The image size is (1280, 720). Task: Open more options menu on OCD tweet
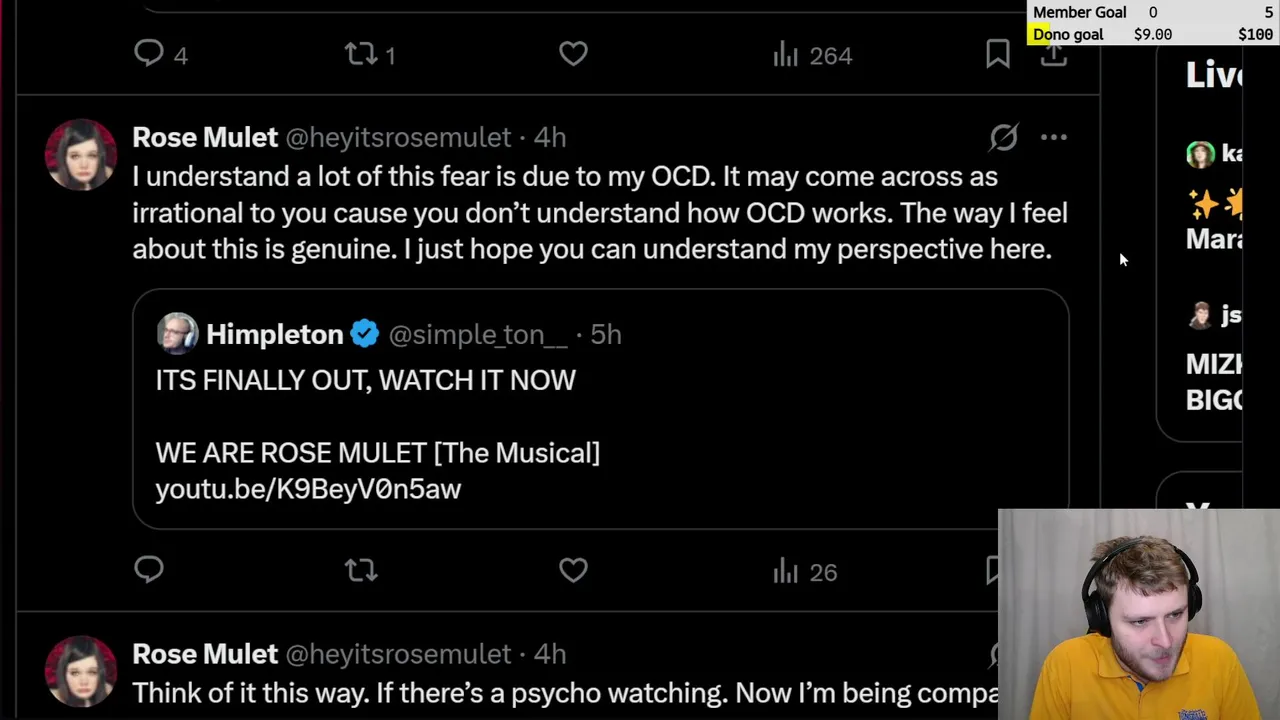point(1054,137)
